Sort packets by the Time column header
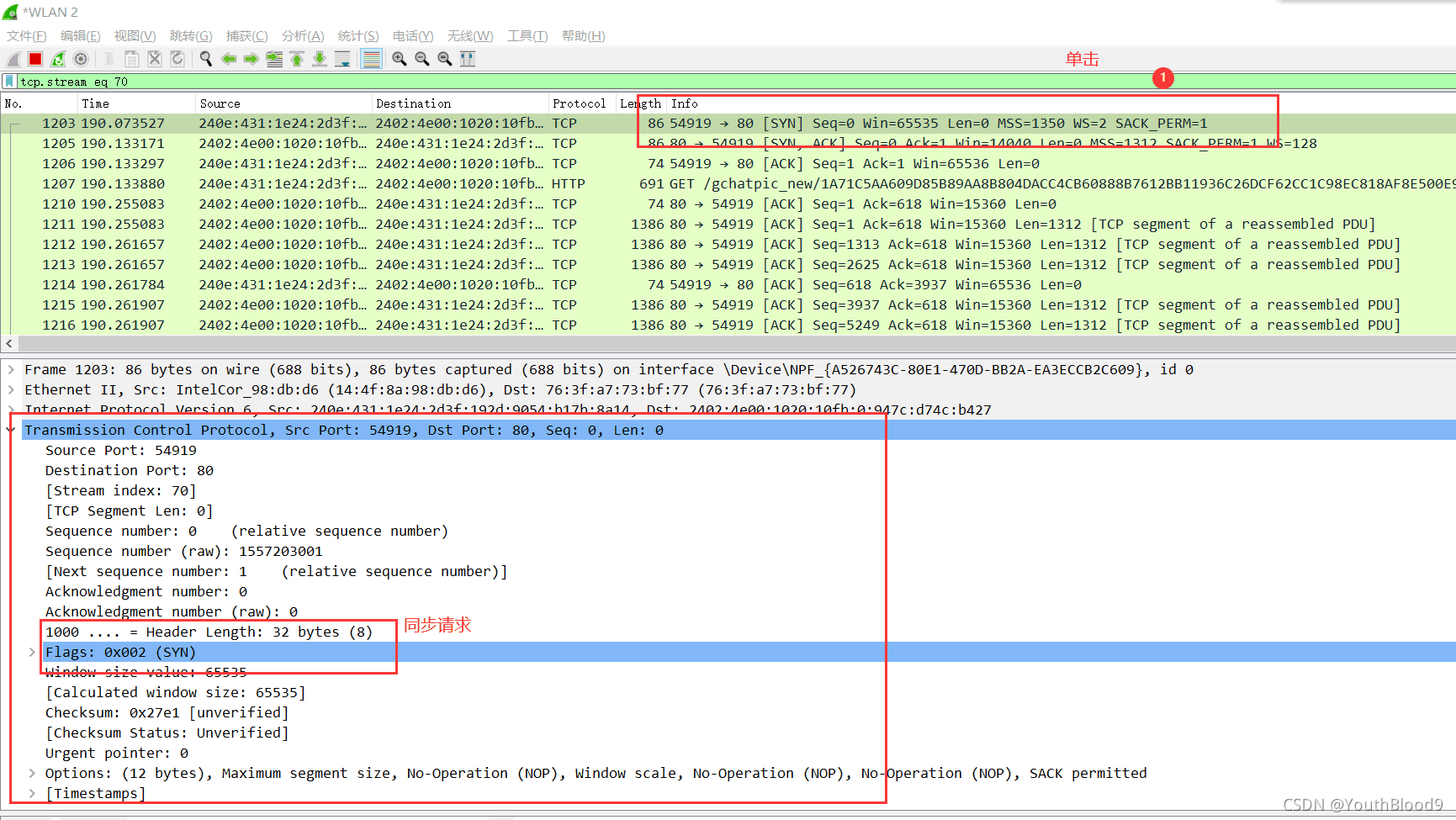This screenshot has height=820, width=1456. [136, 103]
